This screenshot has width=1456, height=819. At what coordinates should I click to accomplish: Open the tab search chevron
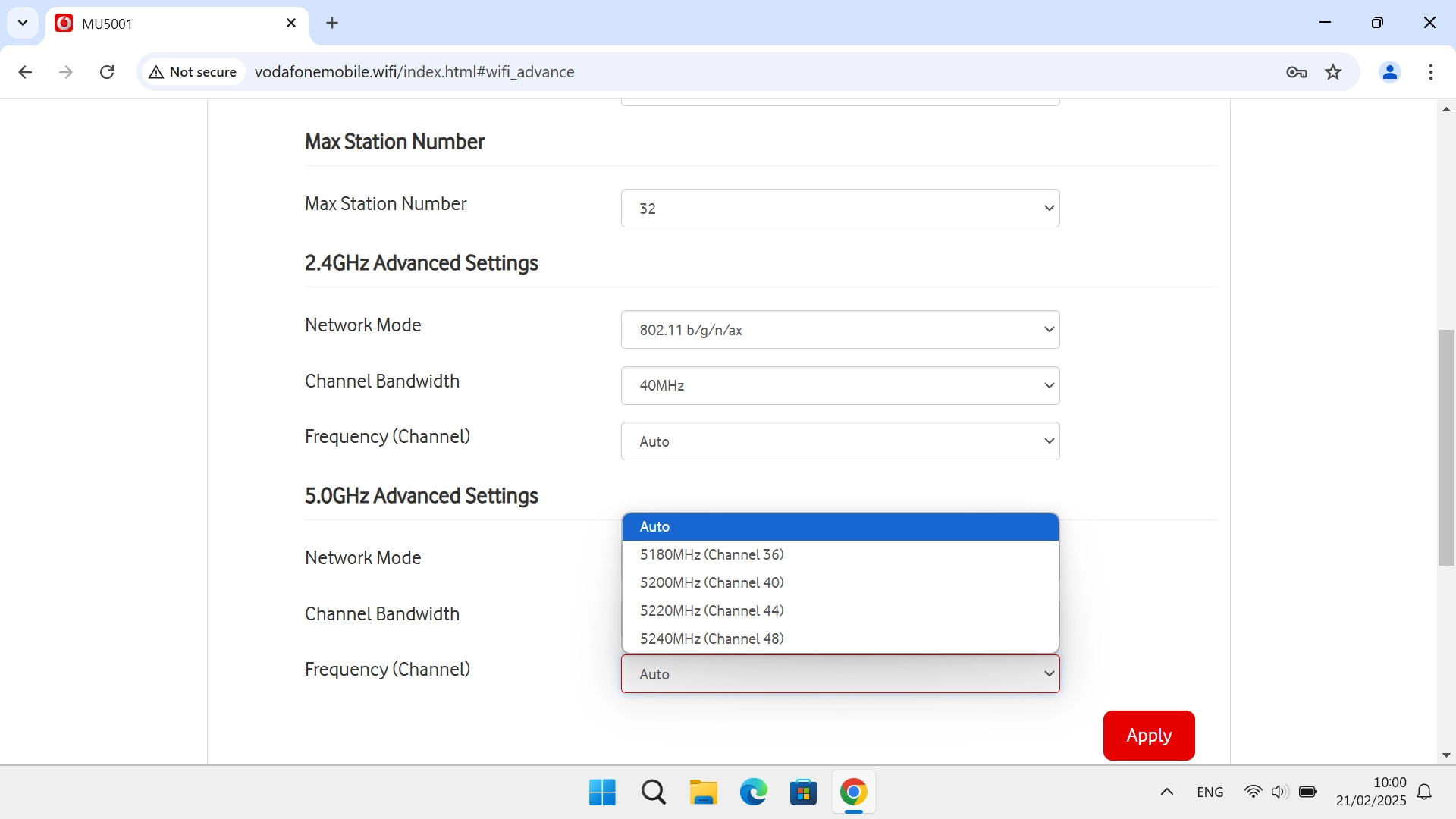click(23, 23)
